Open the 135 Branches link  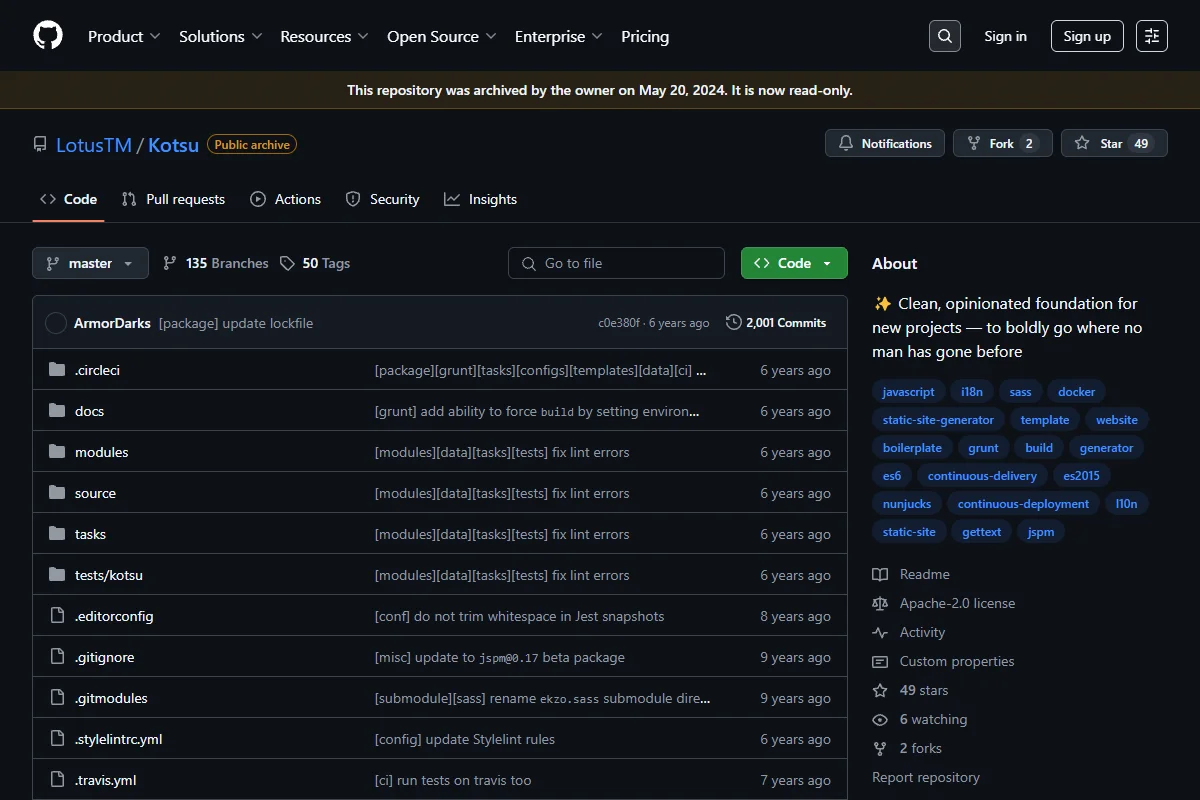(215, 263)
